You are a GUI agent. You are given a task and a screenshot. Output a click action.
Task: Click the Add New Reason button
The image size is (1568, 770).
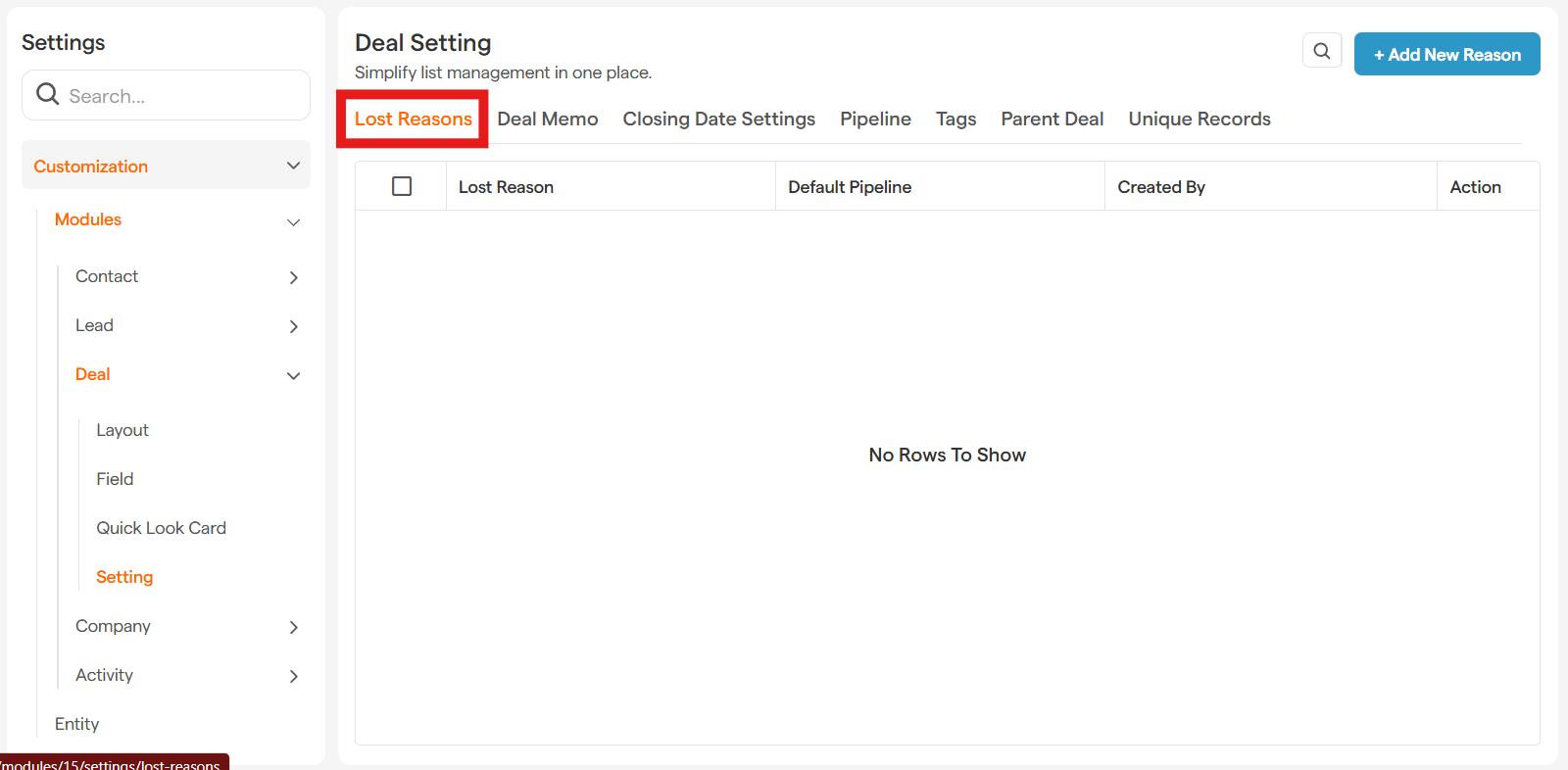click(1446, 54)
